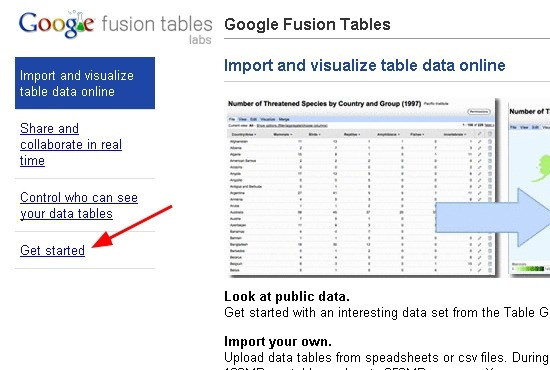Image resolution: width=550 pixels, height=370 pixels.
Task: Click the pencil edit icon in Afghanistan row
Action: pos(479,141)
